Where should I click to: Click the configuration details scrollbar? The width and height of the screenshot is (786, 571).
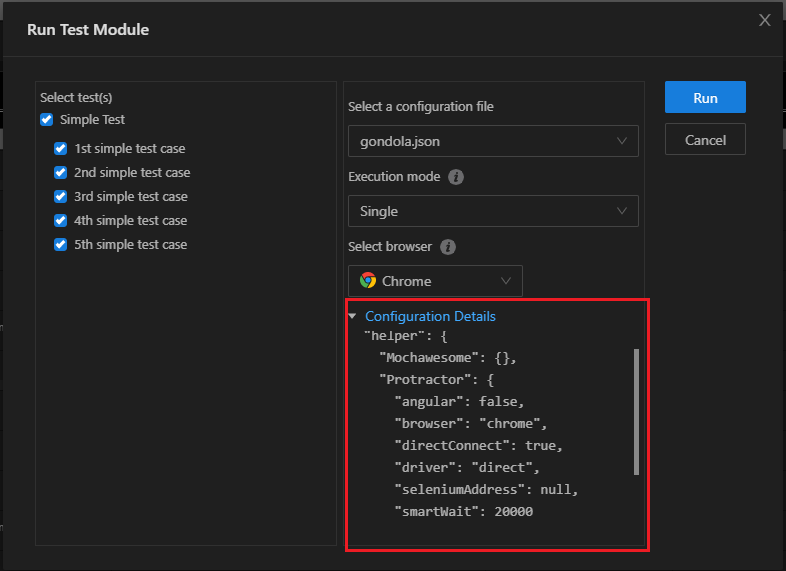[x=636, y=411]
